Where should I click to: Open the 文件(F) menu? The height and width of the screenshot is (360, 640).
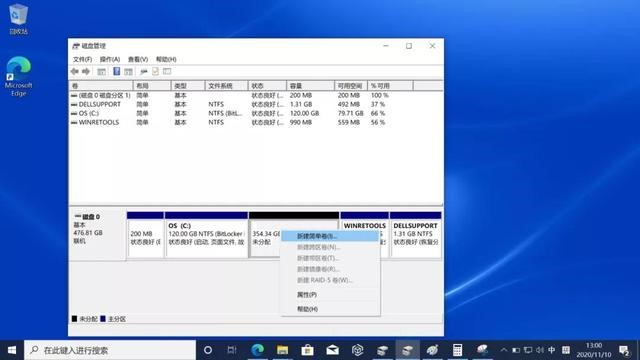[82, 59]
